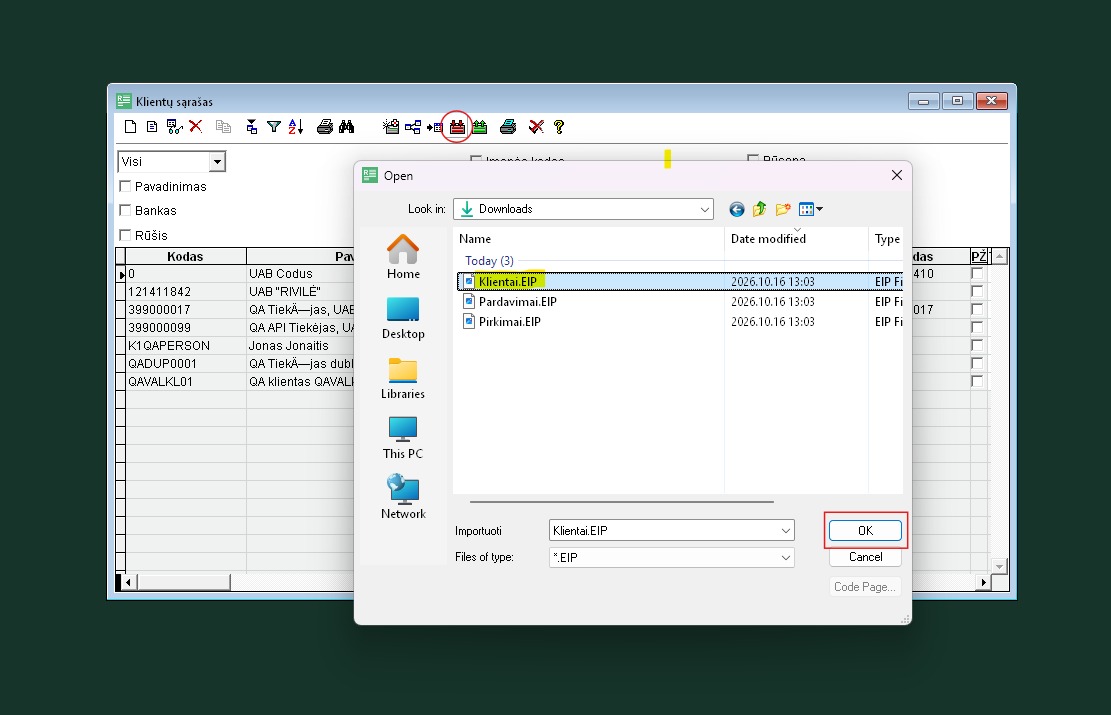Confirm the import with OK

point(865,531)
